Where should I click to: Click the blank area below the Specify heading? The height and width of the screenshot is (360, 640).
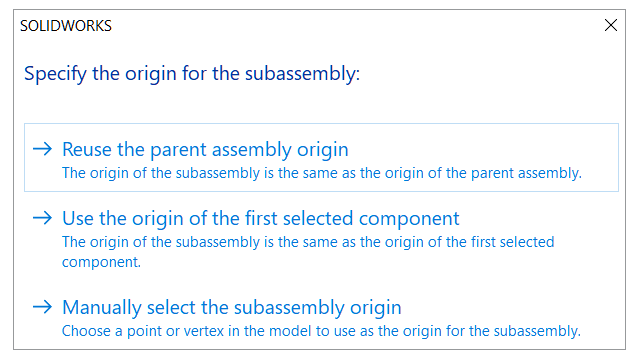point(318,104)
